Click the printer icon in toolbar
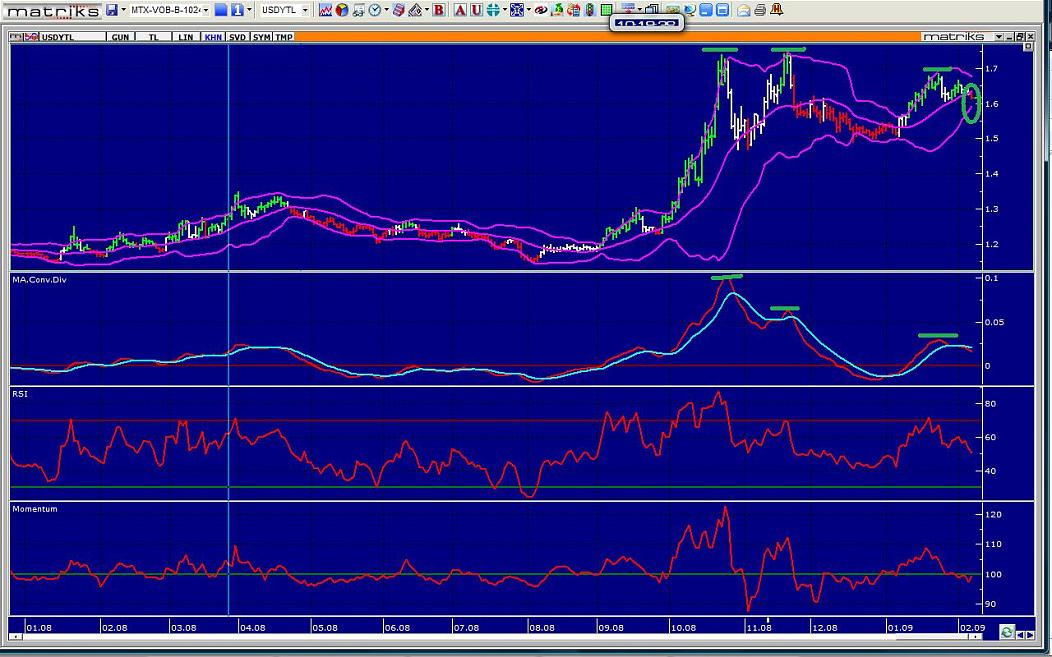 coord(759,10)
